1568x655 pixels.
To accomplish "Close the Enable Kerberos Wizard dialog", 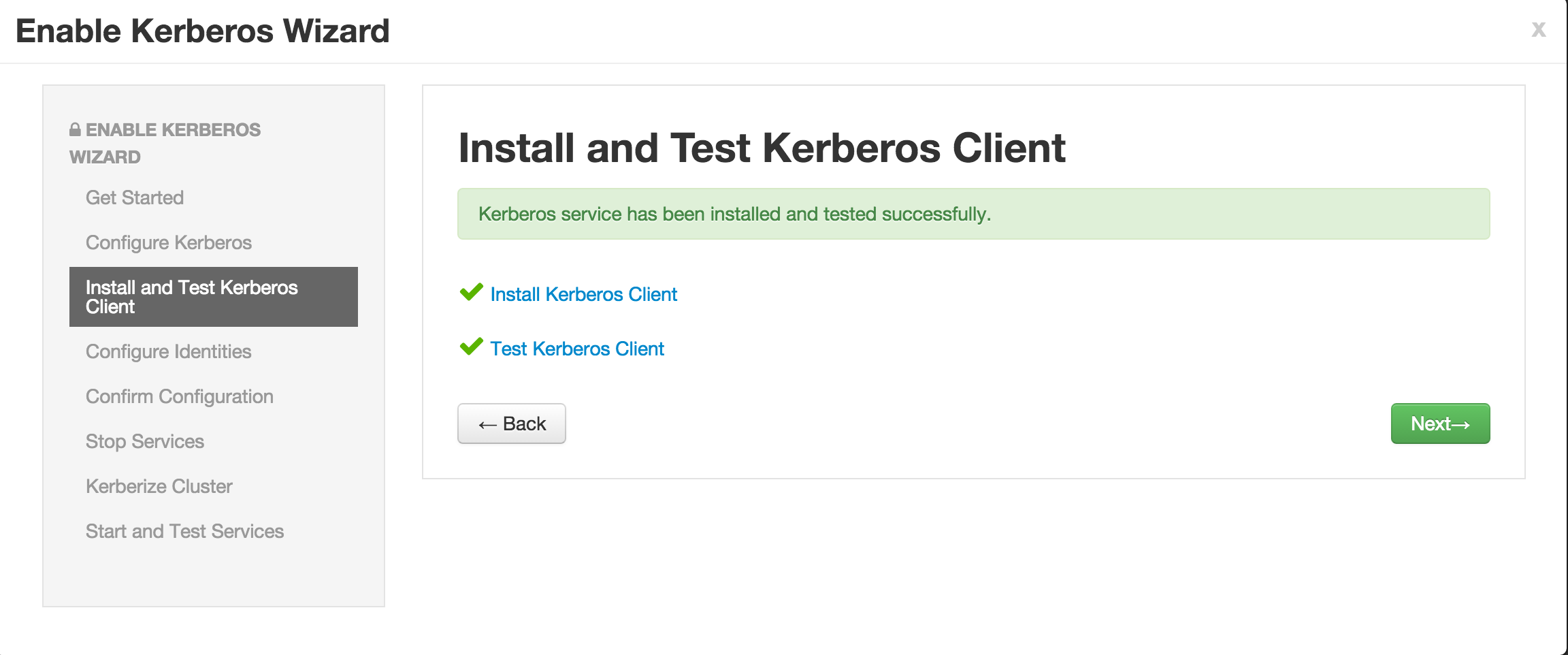I will tap(1538, 29).
